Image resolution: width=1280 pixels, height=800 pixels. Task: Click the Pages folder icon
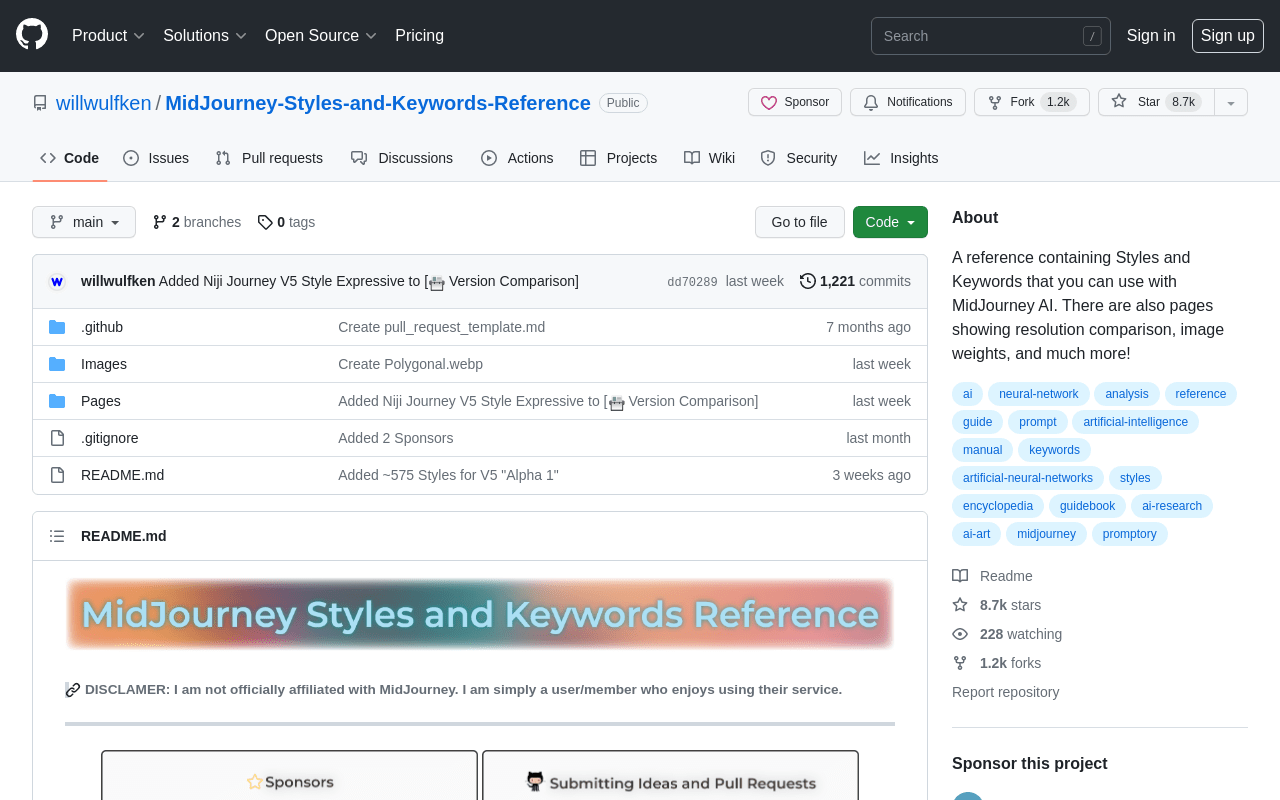tap(57, 401)
